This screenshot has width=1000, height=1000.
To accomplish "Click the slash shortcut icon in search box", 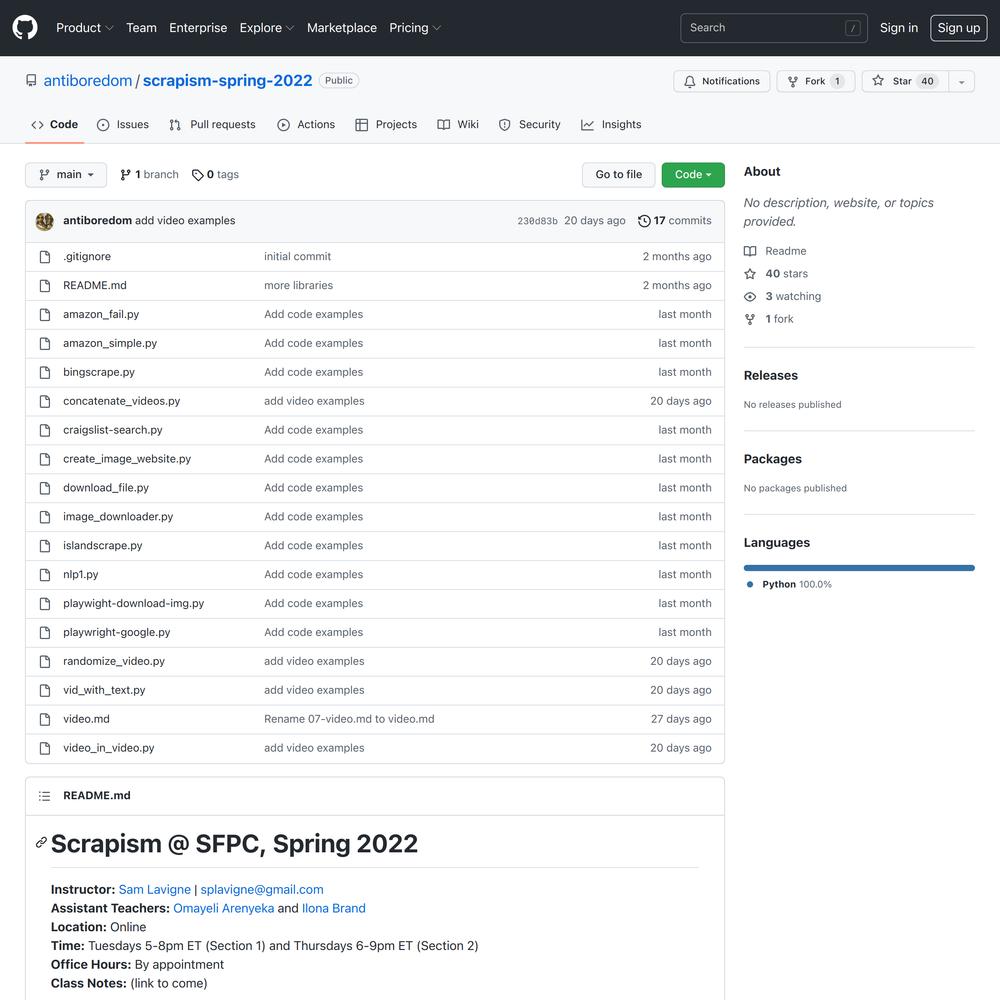I will tap(853, 28).
